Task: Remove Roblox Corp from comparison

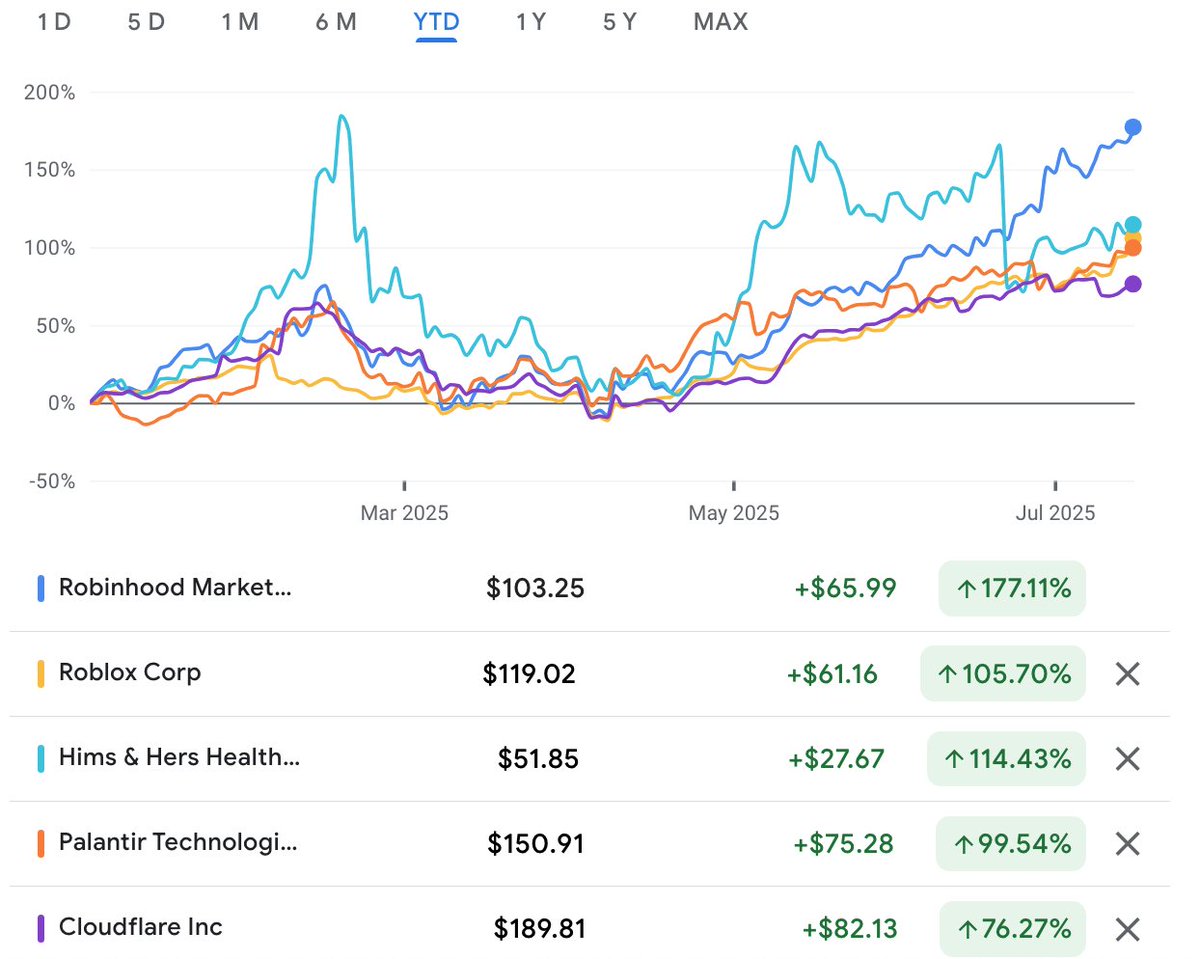Action: point(1127,674)
